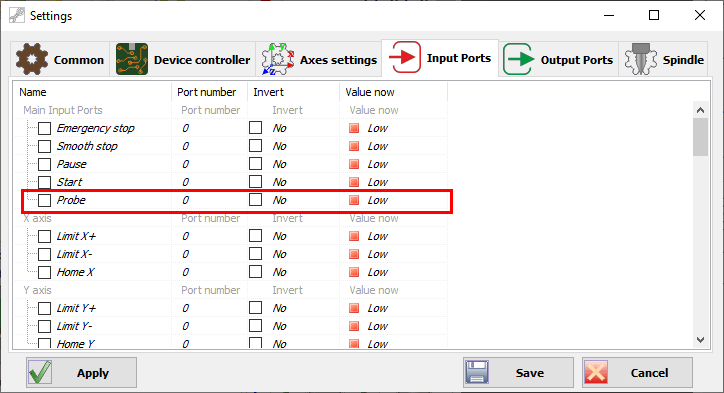Click the Limit X- port number value
This screenshot has width=724, height=393.
tap(185, 254)
